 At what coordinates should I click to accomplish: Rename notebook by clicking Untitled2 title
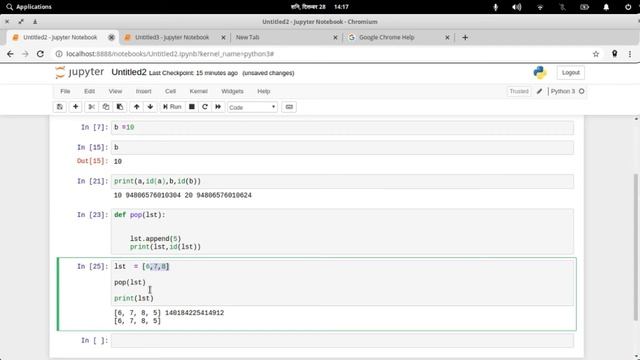tap(129, 72)
